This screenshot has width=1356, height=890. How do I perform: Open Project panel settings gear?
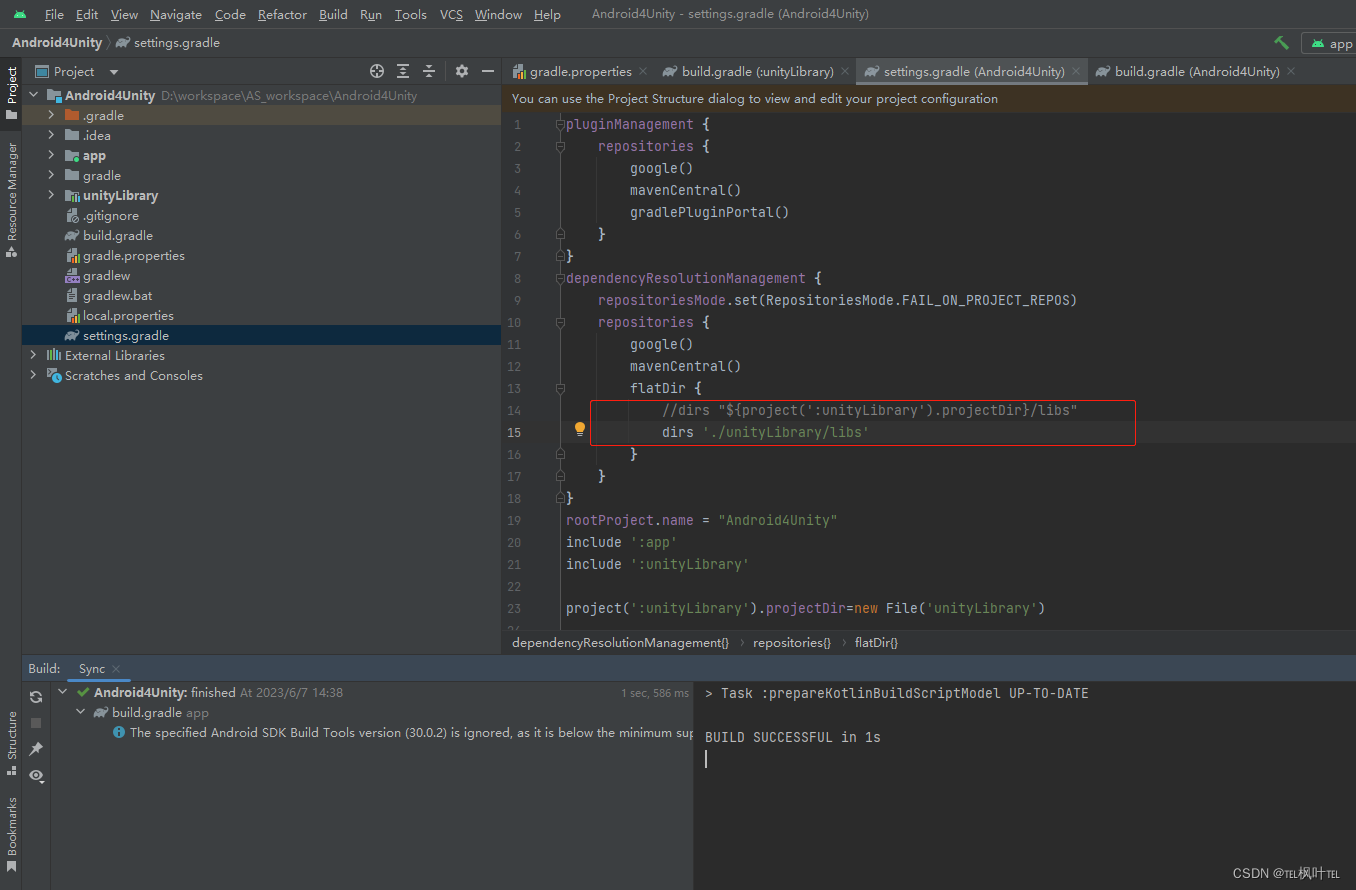tap(461, 71)
